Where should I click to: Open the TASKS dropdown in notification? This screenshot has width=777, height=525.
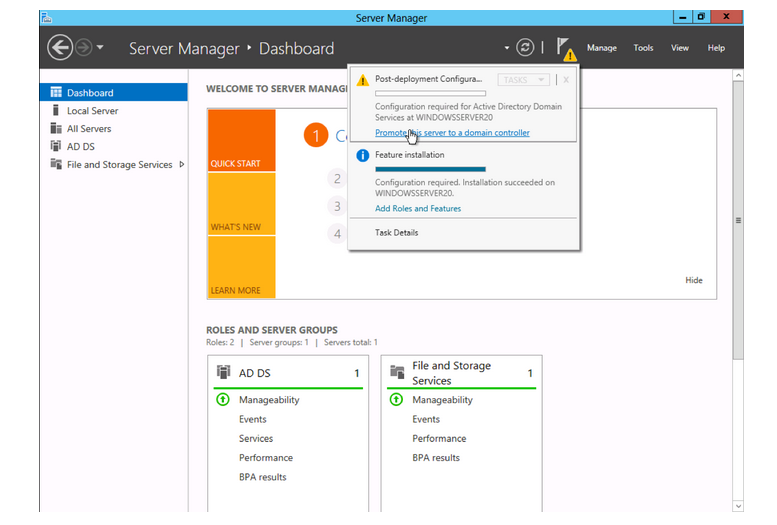pyautogui.click(x=523, y=80)
